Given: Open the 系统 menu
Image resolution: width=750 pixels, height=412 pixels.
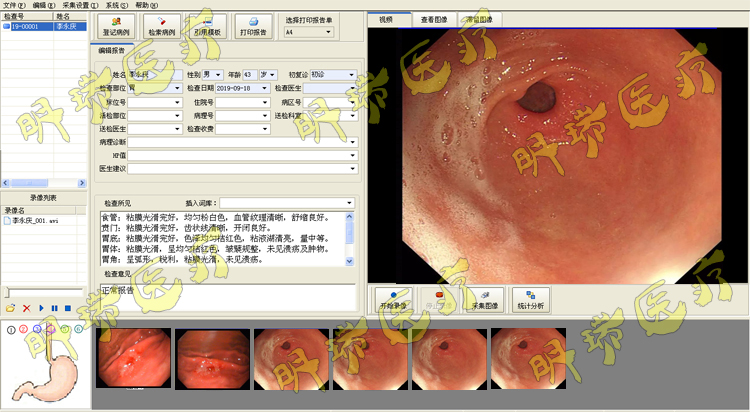Looking at the screenshot, I should pyautogui.click(x=117, y=5).
